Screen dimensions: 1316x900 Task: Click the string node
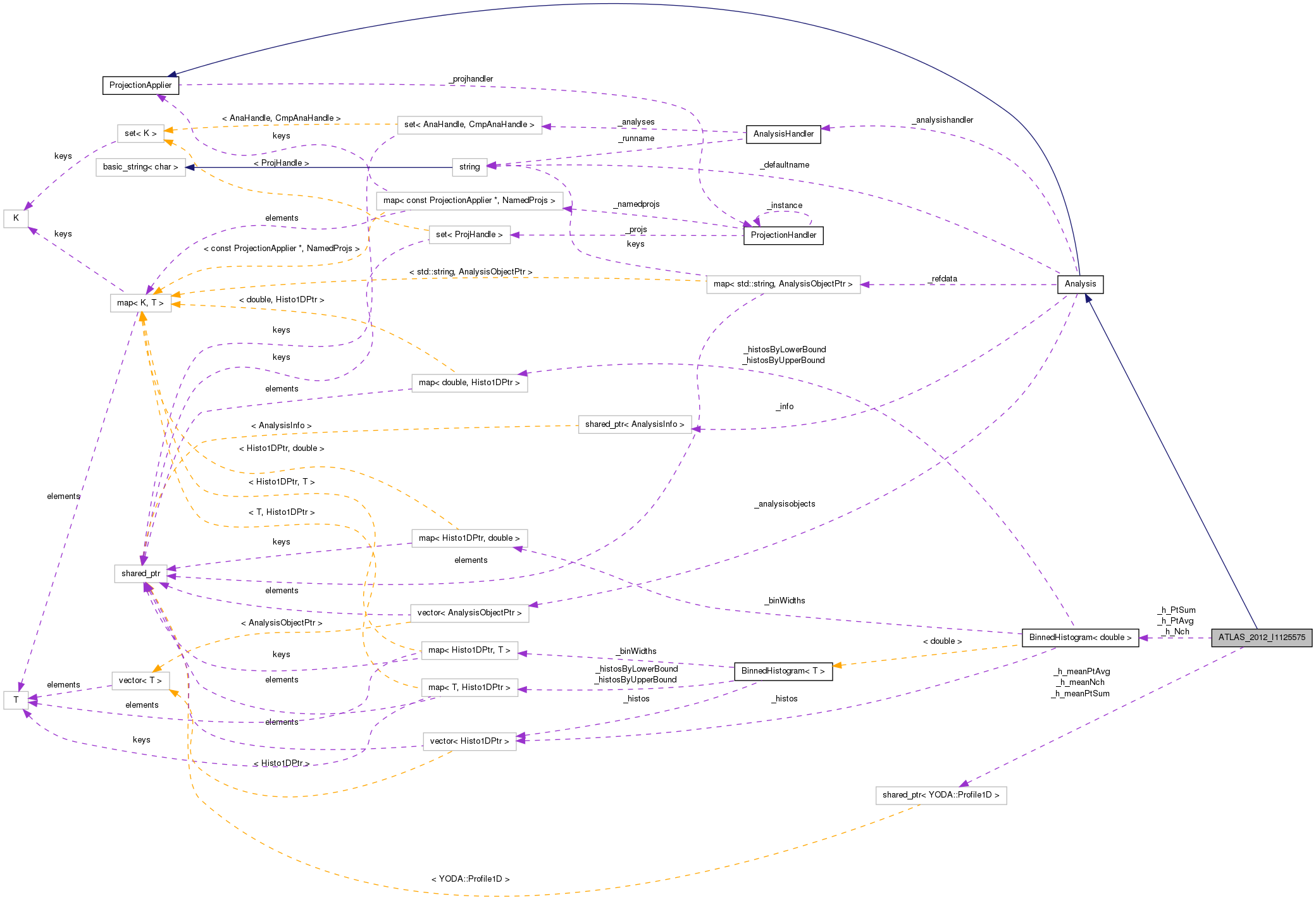(x=469, y=167)
